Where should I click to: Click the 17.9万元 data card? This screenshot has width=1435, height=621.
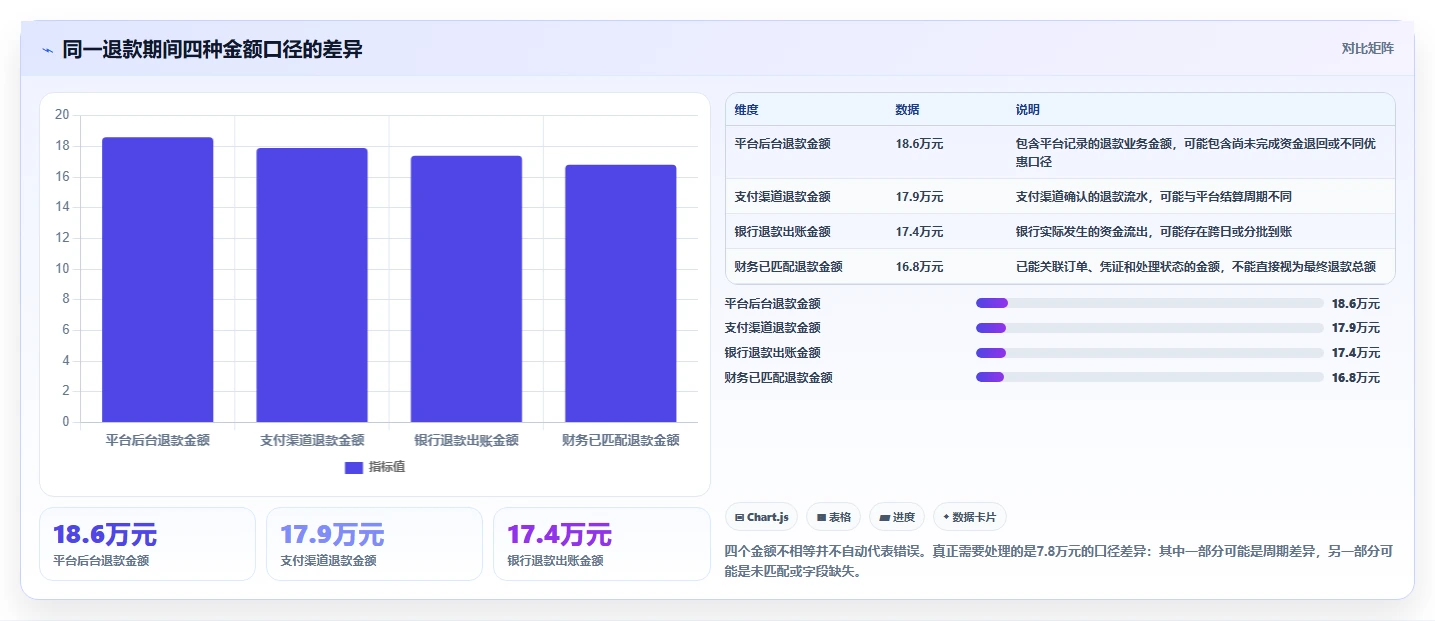[x=375, y=544]
